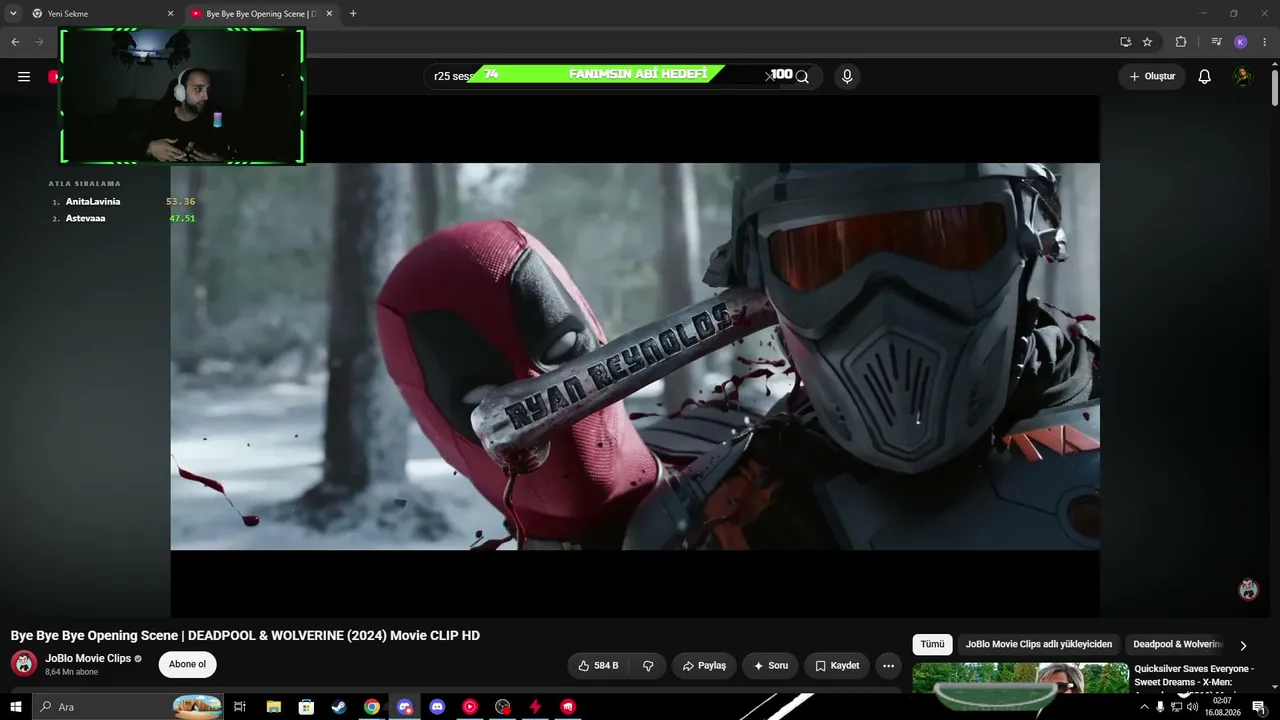Start voice search with the microphone icon
1280x720 pixels.
click(847, 77)
